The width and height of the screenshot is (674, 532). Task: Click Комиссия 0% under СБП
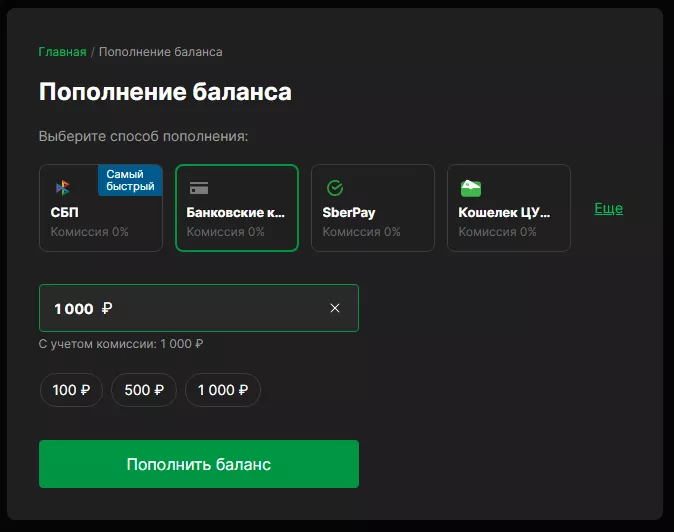(x=89, y=232)
